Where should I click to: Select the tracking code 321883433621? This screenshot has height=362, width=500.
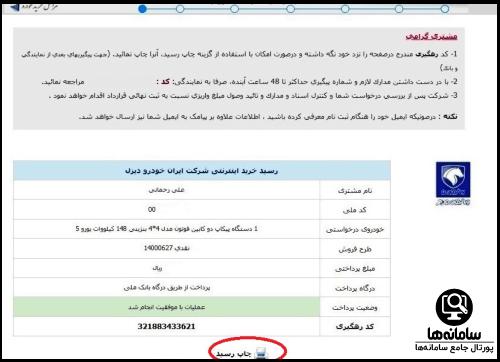point(166,326)
